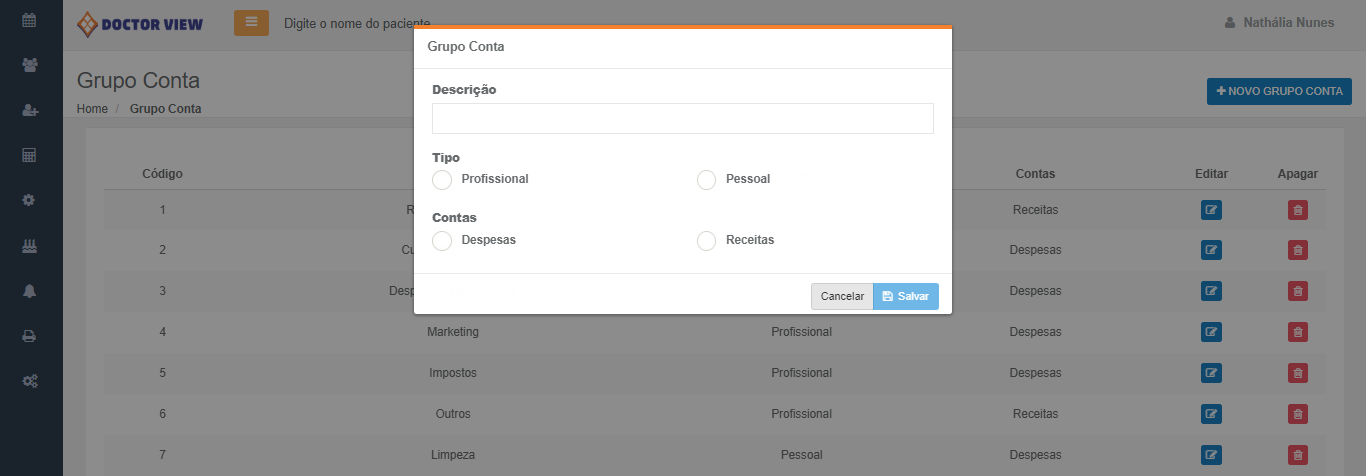The image size is (1366, 476).
Task: Open the calendar icon in the sidebar
Action: click(30, 20)
